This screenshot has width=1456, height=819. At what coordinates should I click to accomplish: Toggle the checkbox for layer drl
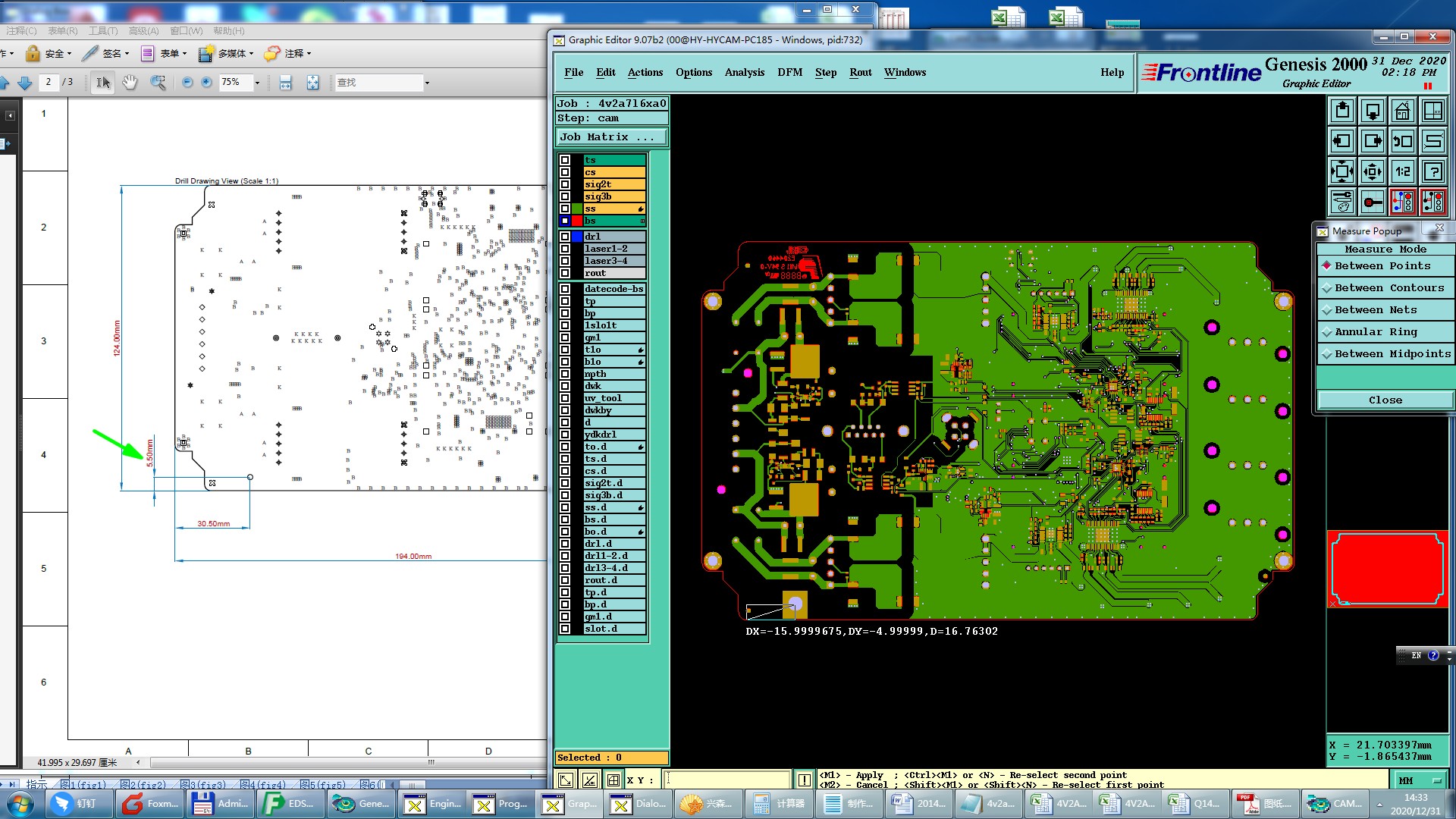point(565,237)
